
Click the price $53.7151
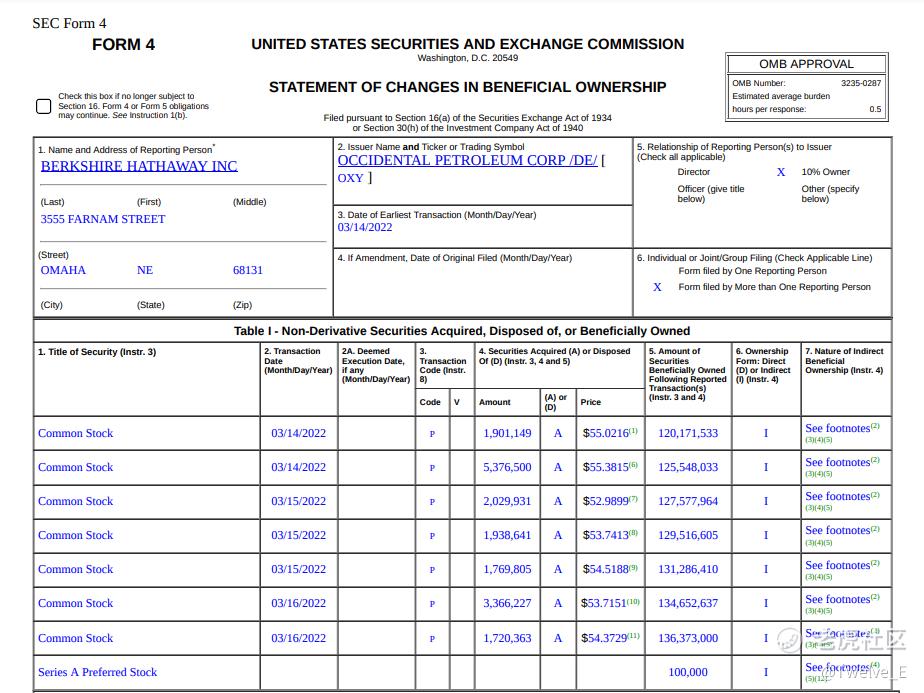tap(604, 603)
